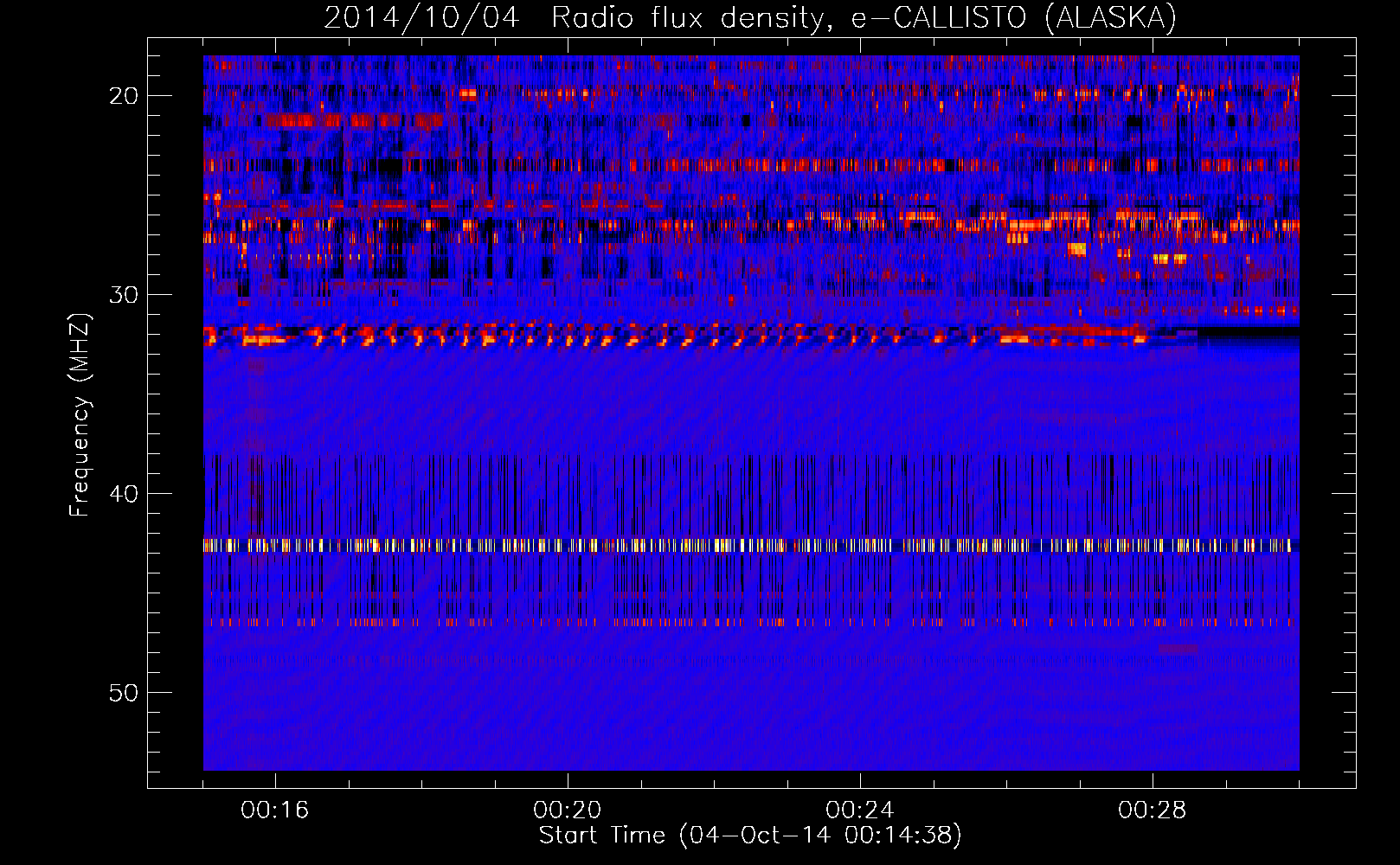Click the 00:20 time tick label
The width and height of the screenshot is (1400, 865).
coord(568,811)
